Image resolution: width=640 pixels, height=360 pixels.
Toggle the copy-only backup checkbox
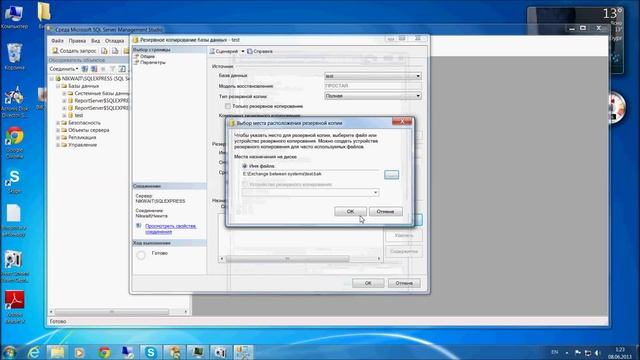[x=228, y=106]
